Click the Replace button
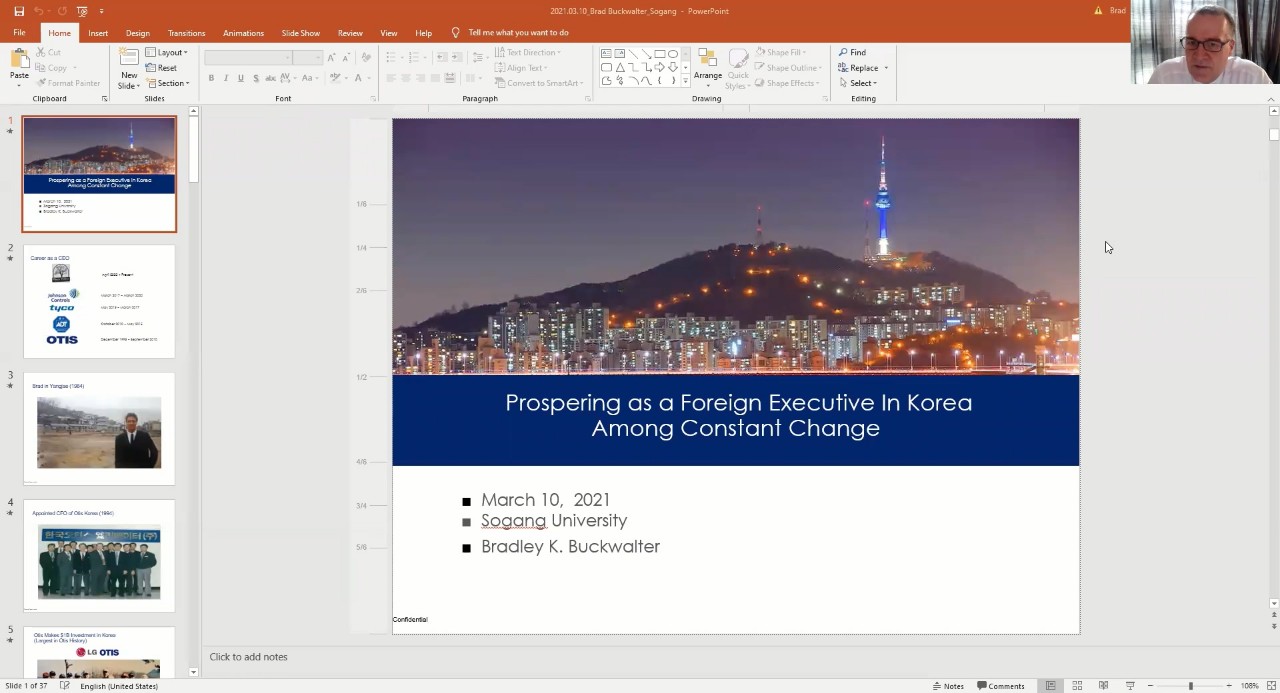Viewport: 1280px width, 693px height. (x=862, y=68)
